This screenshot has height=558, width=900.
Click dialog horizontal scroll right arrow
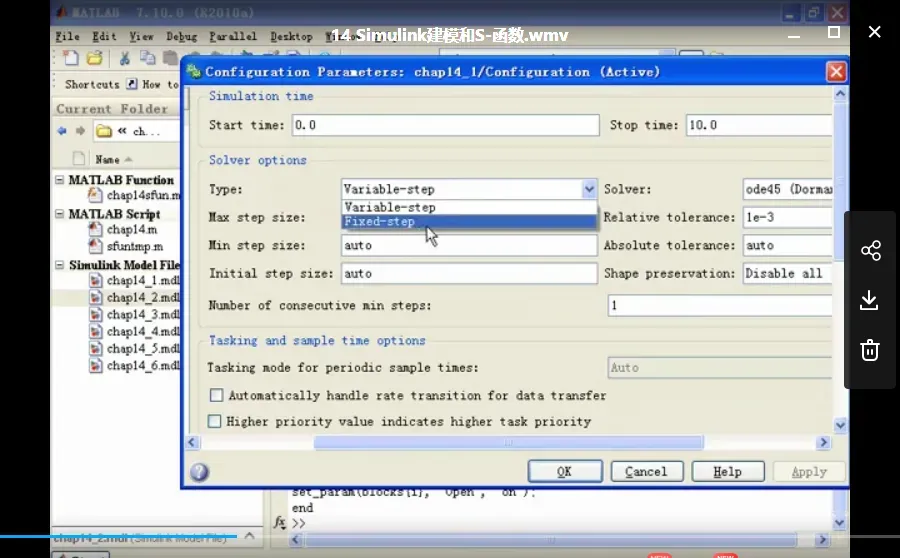click(824, 442)
